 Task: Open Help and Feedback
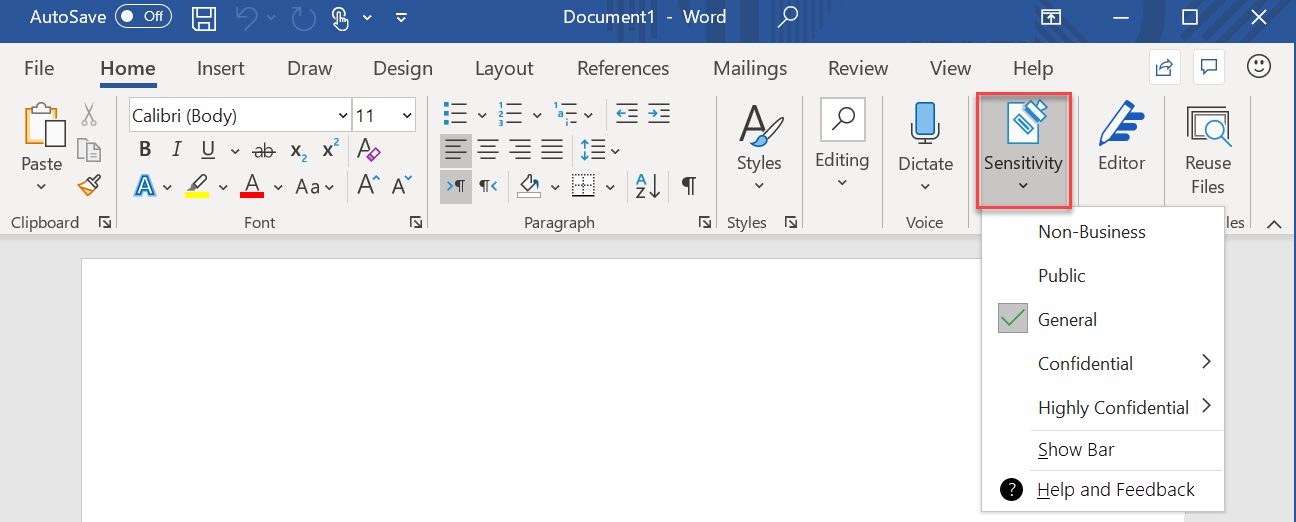point(1115,490)
